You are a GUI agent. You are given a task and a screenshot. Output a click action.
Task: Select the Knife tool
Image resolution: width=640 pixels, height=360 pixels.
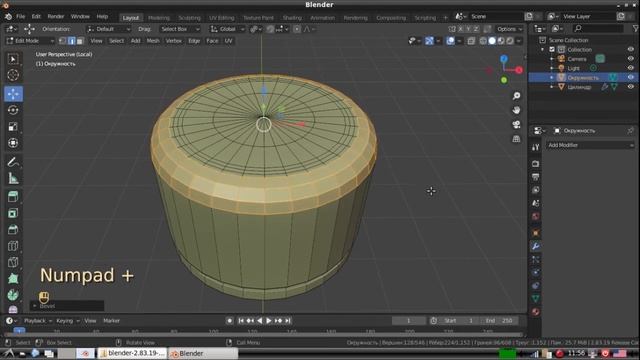(x=13, y=262)
